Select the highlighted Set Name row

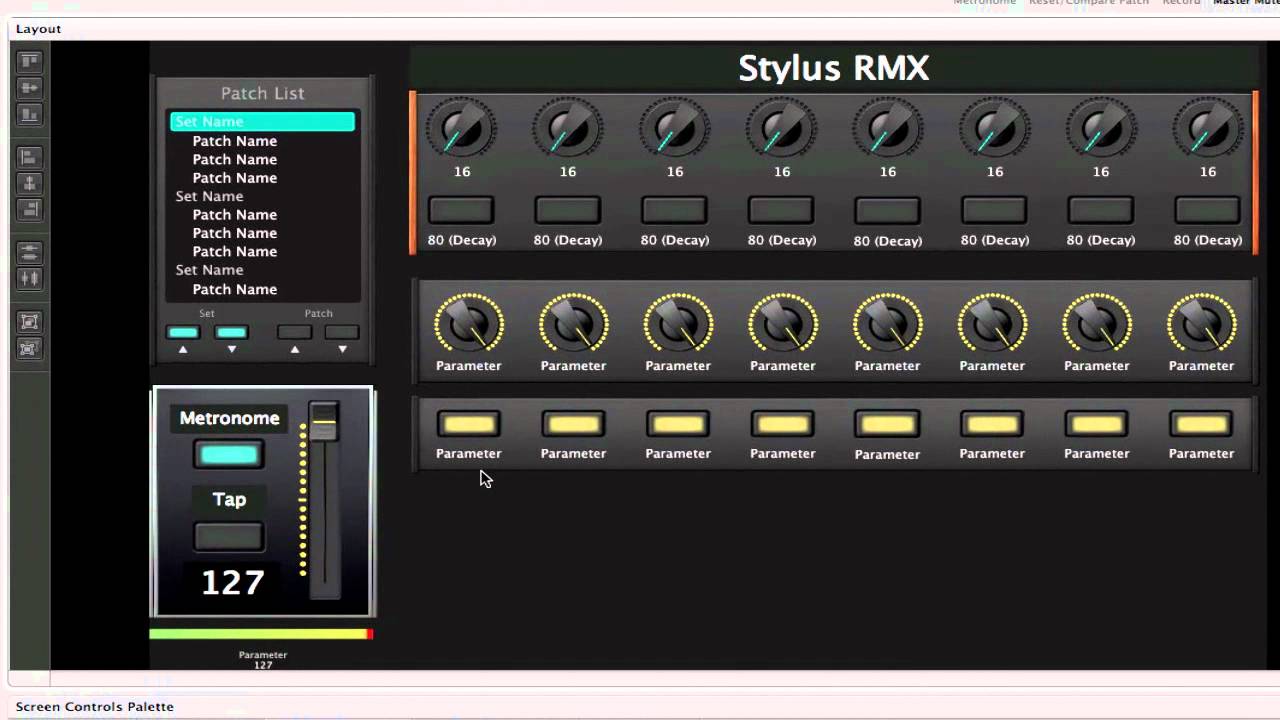coord(262,122)
